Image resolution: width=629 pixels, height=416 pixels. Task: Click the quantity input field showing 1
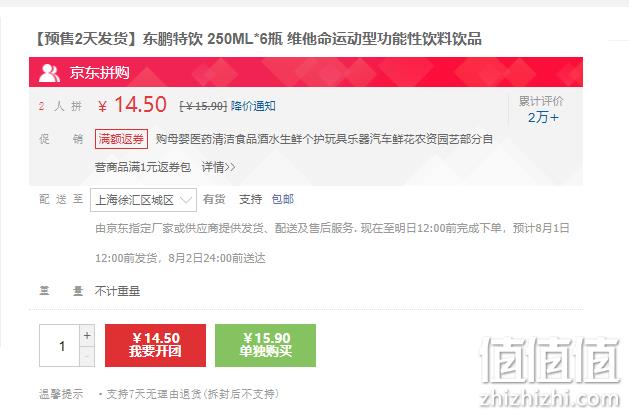(x=59, y=345)
